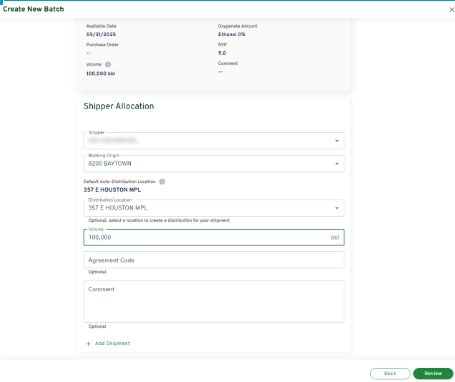This screenshot has width=455, height=382.
Task: Click the Shipper Allocation heading
Action: click(x=119, y=106)
